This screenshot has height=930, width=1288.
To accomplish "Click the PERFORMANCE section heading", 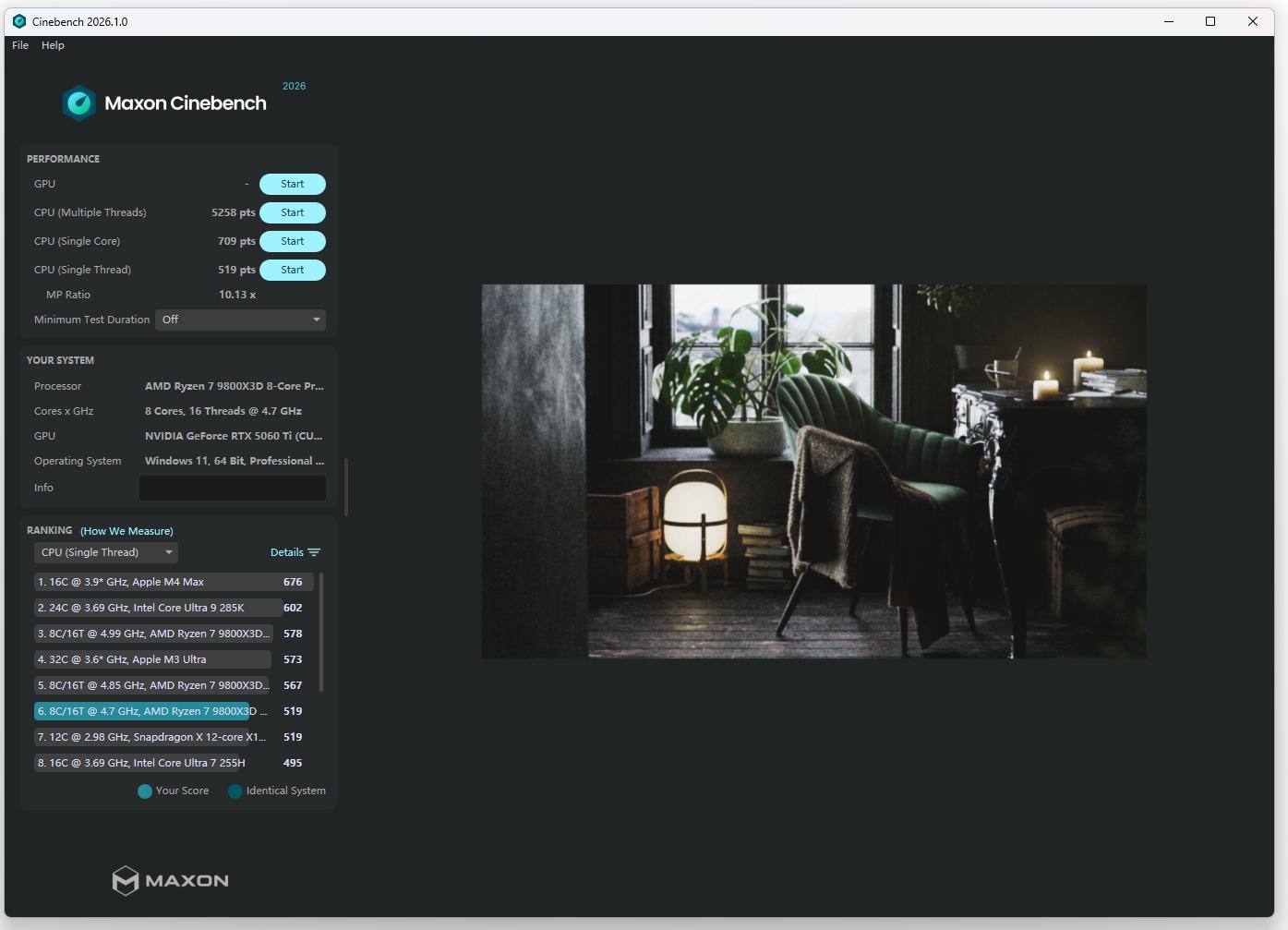I will 63,159.
